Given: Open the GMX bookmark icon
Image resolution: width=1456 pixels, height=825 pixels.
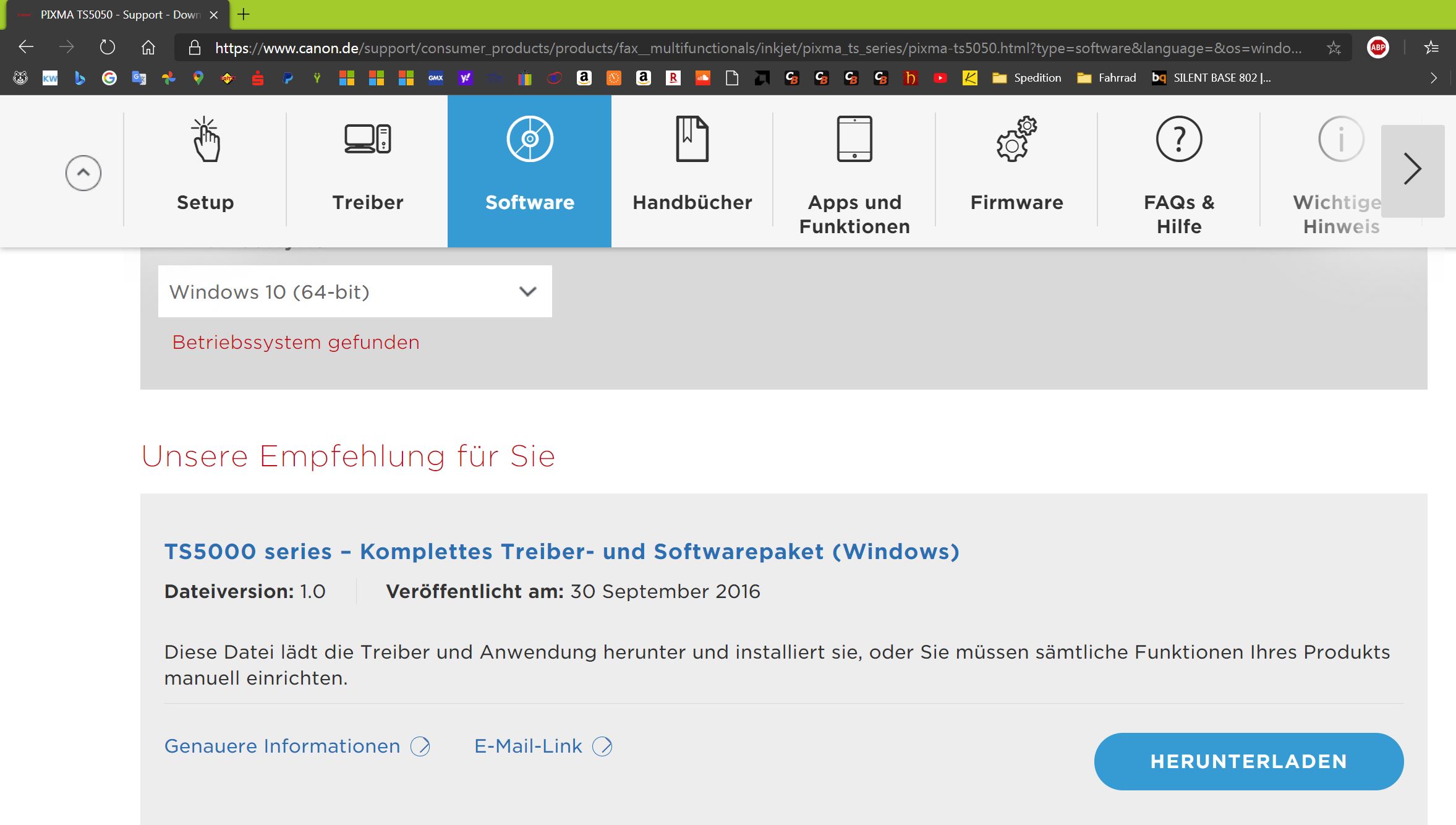Looking at the screenshot, I should 436,78.
